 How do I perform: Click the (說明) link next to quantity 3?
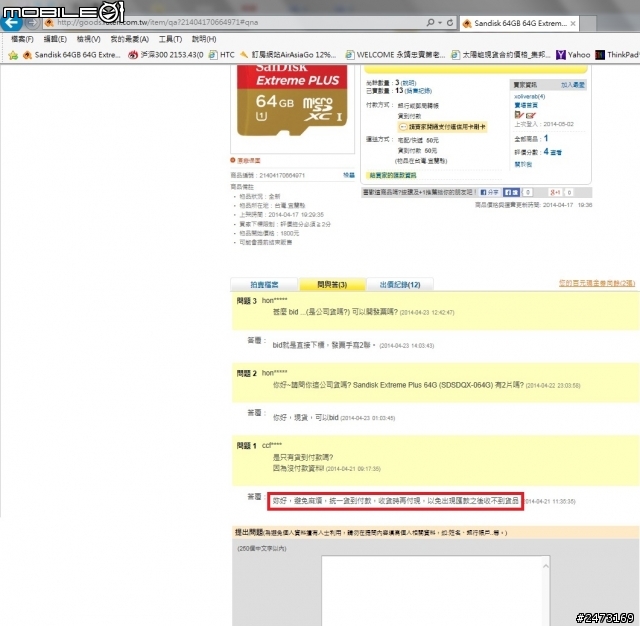408,83
